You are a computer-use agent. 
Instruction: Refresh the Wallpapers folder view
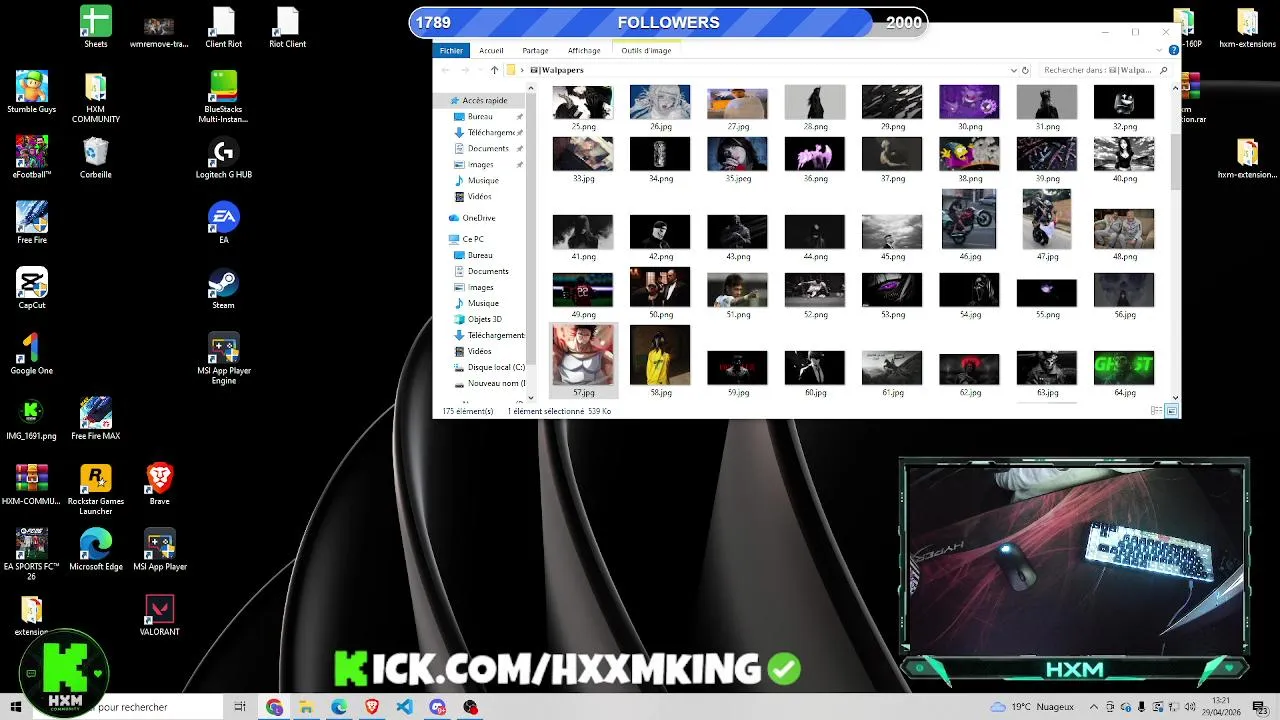[1025, 70]
